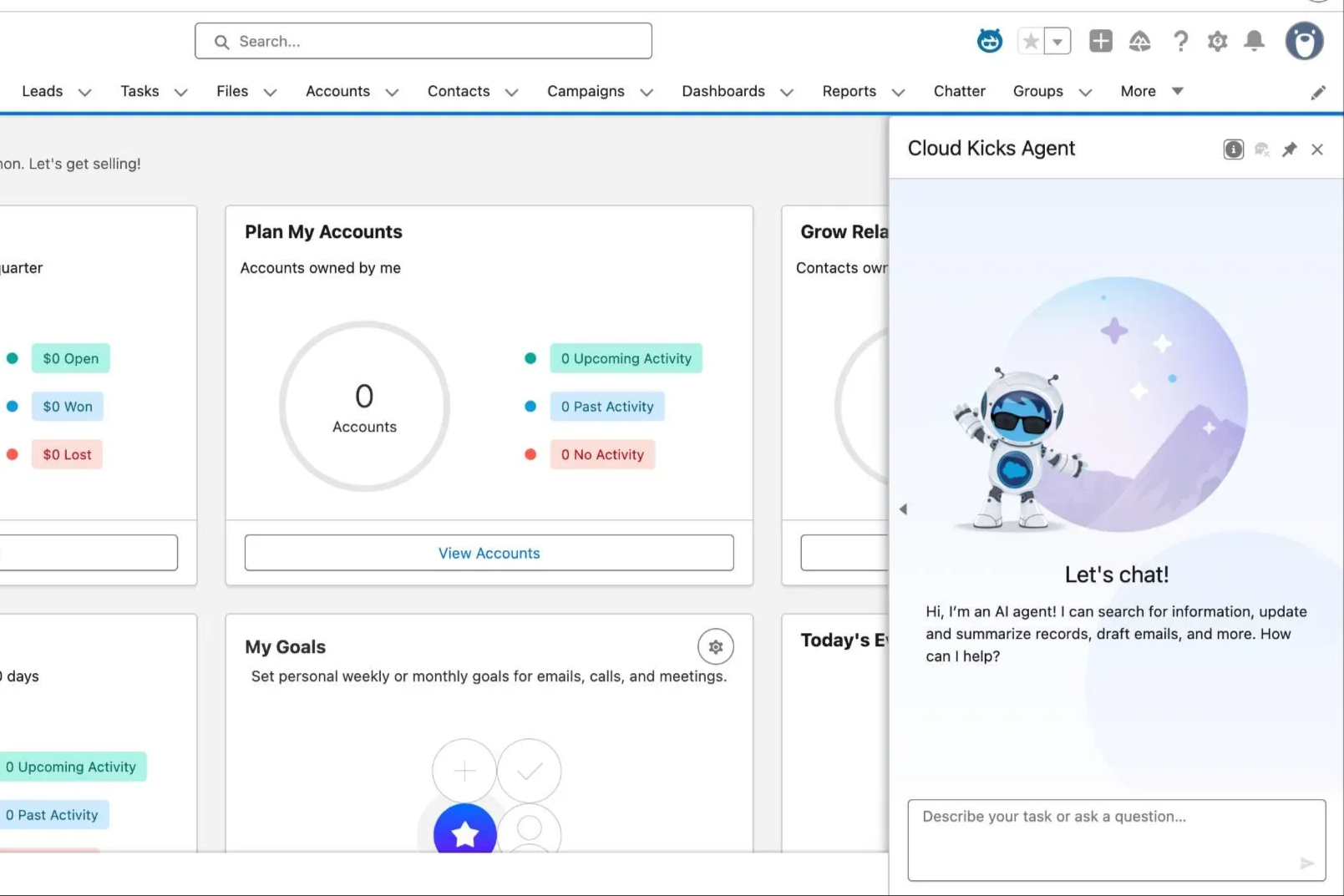Click the astronaut mascot illustration
Viewport: 1344px width, 896px height.
pos(1020,448)
